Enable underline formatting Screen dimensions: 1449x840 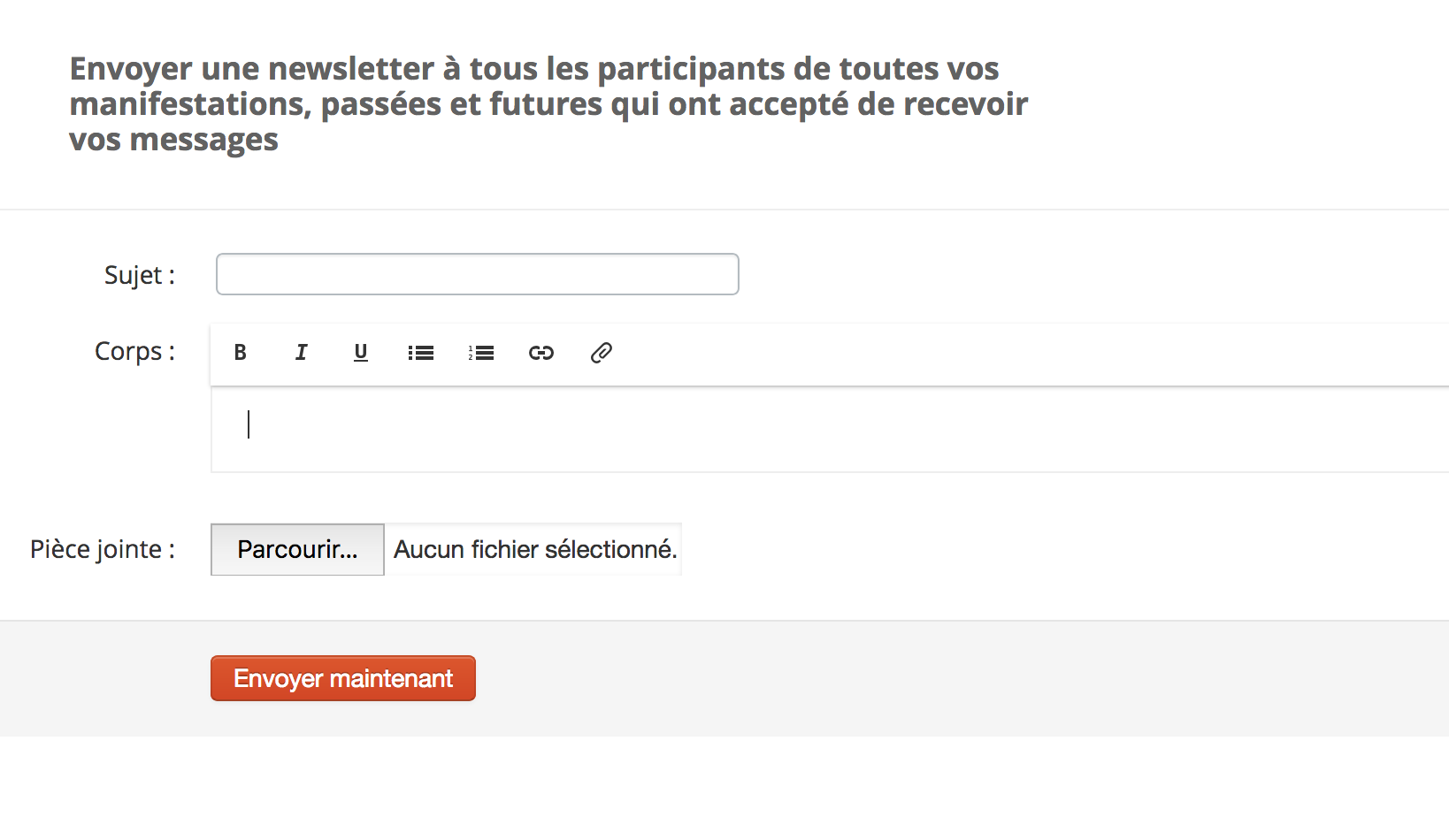point(361,353)
